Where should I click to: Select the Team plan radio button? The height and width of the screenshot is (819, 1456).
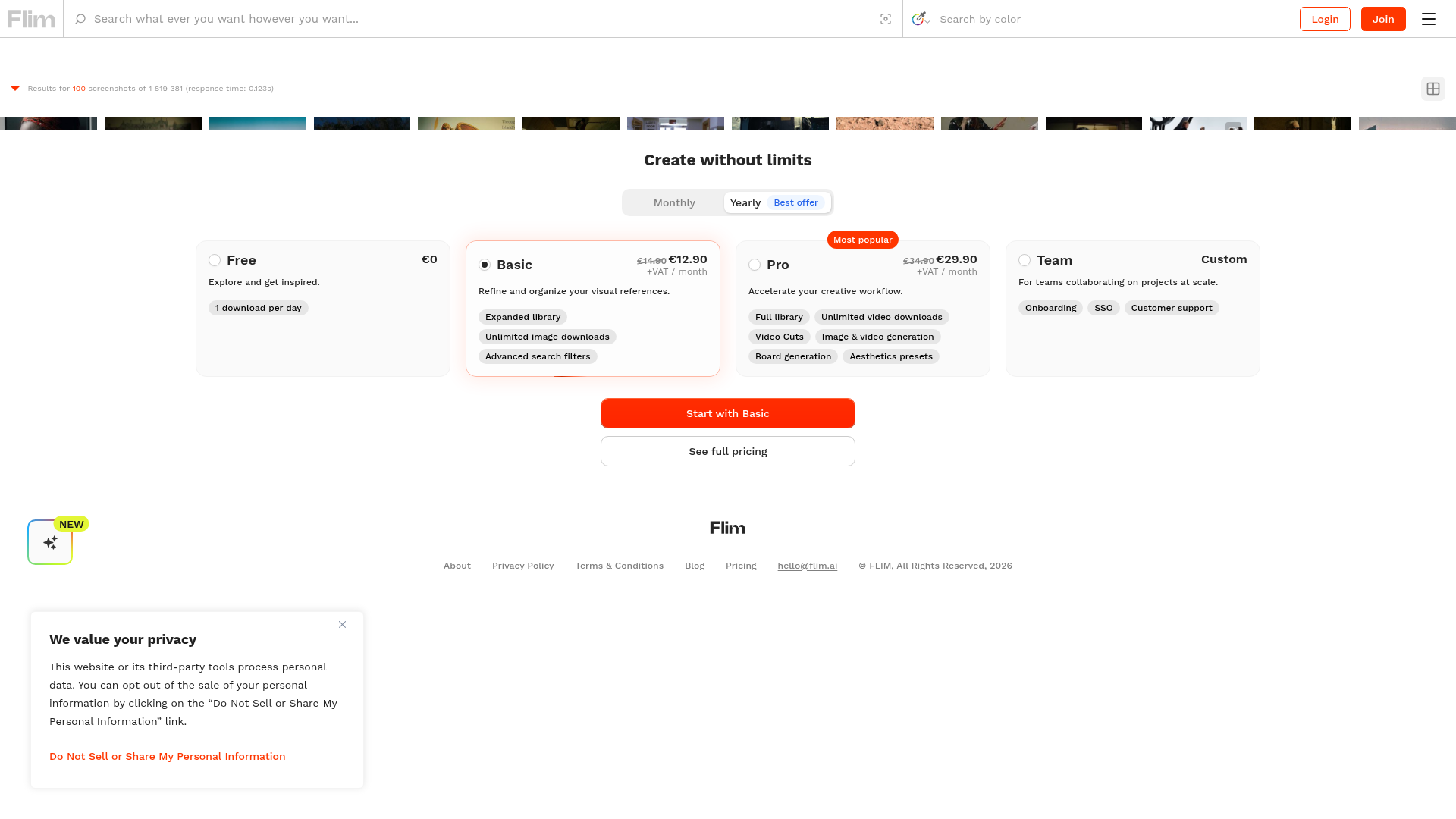click(1025, 260)
